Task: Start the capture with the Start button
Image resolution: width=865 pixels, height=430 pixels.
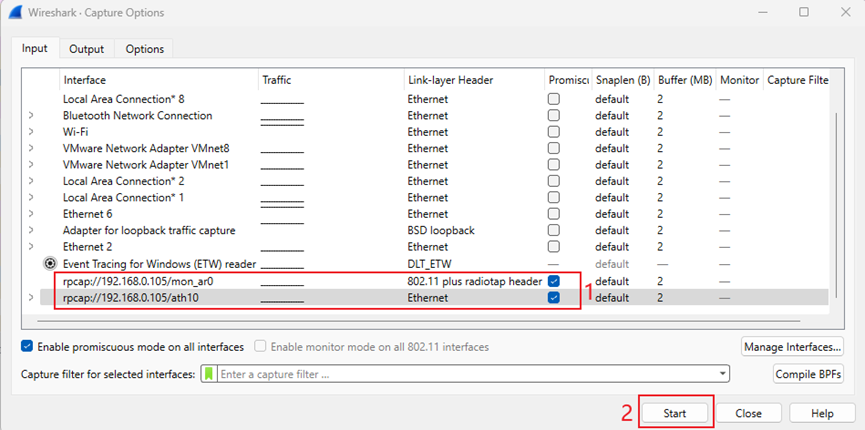Action: 675,413
